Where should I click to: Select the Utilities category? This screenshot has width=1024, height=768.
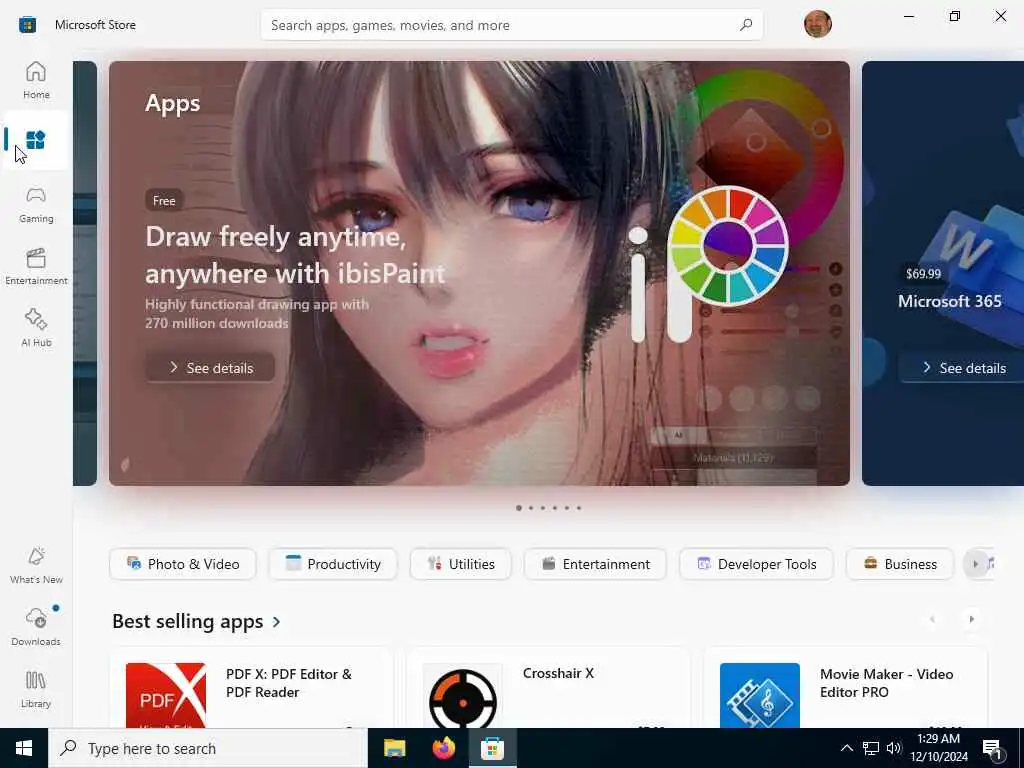pyautogui.click(x=460, y=564)
